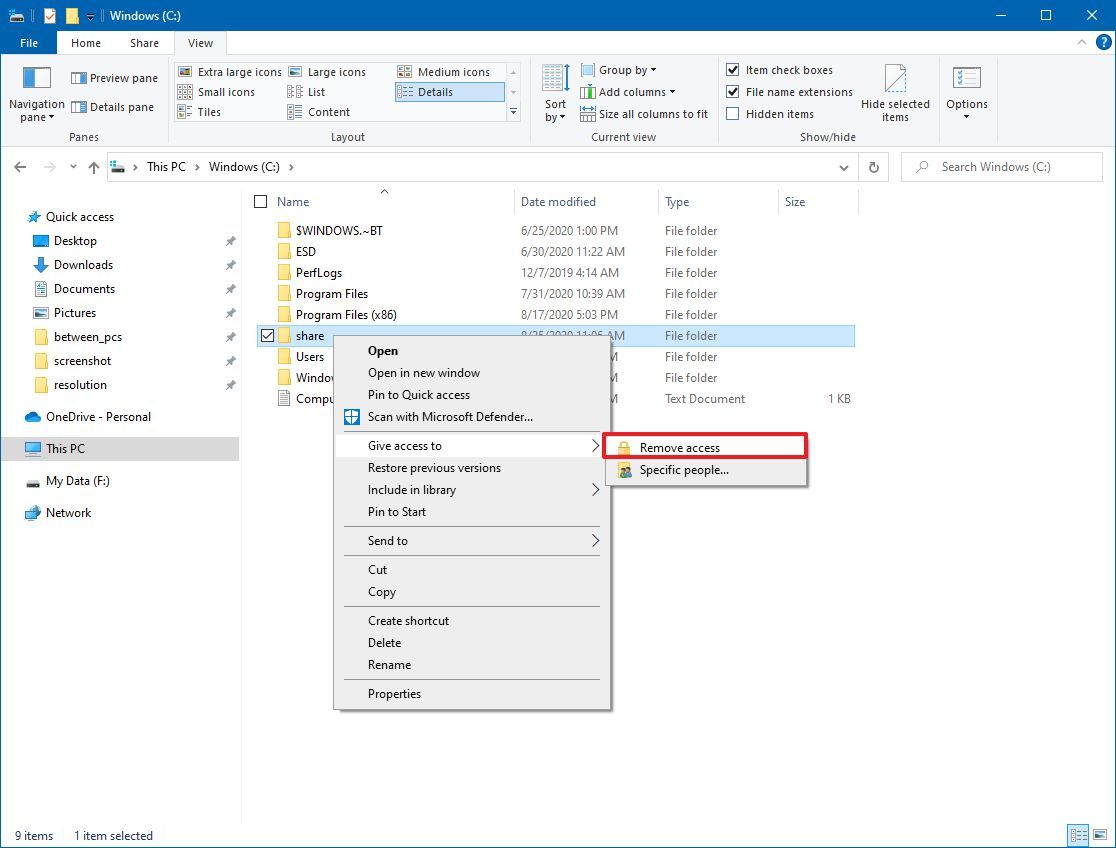Viewport: 1116px width, 848px height.
Task: Open the Sort by dropdown
Action: [x=553, y=91]
